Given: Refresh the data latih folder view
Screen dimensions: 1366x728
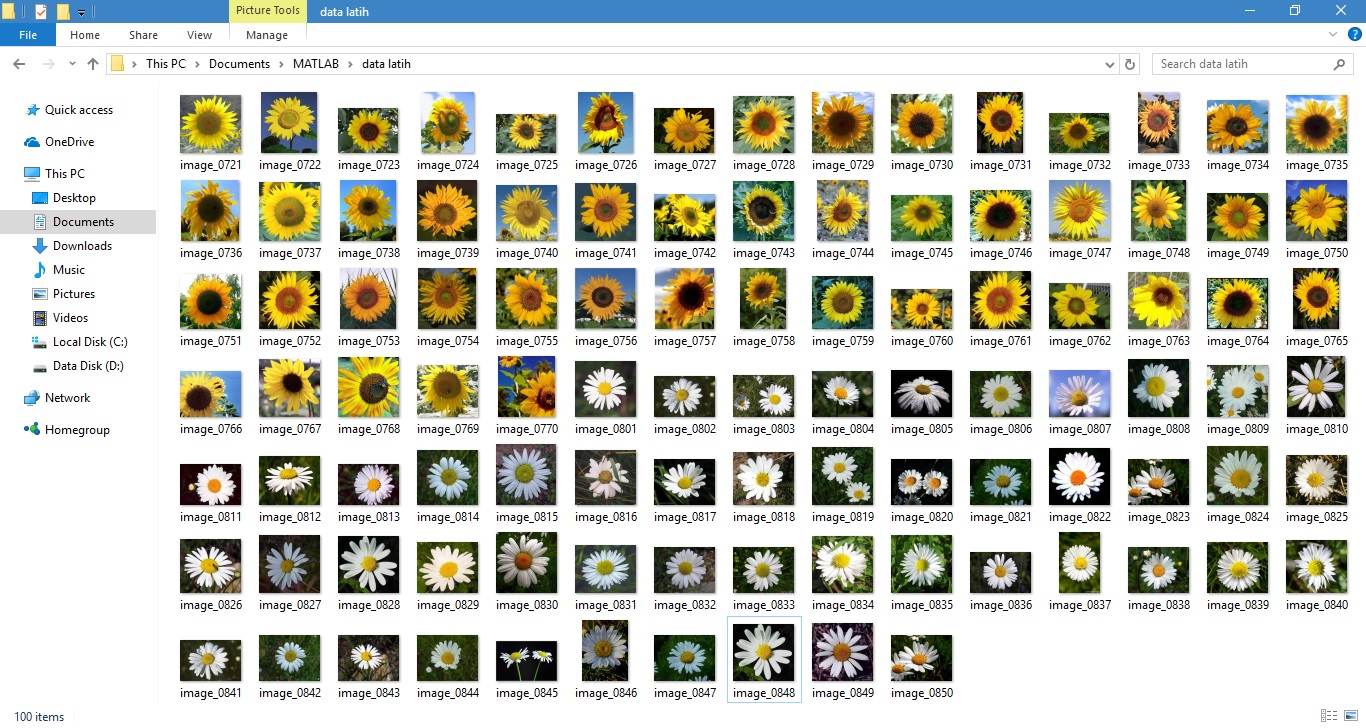Looking at the screenshot, I should point(1131,64).
